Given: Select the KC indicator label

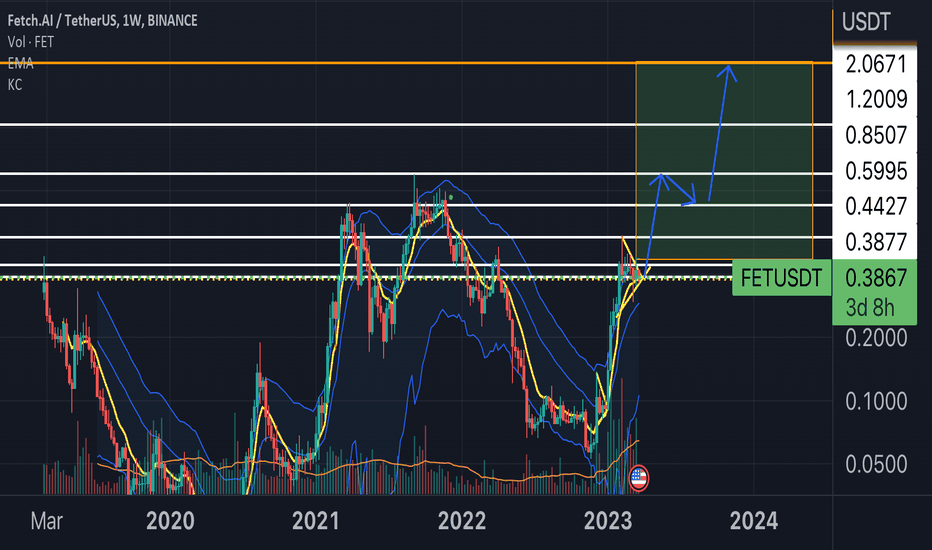Looking at the screenshot, I should 15,85.
